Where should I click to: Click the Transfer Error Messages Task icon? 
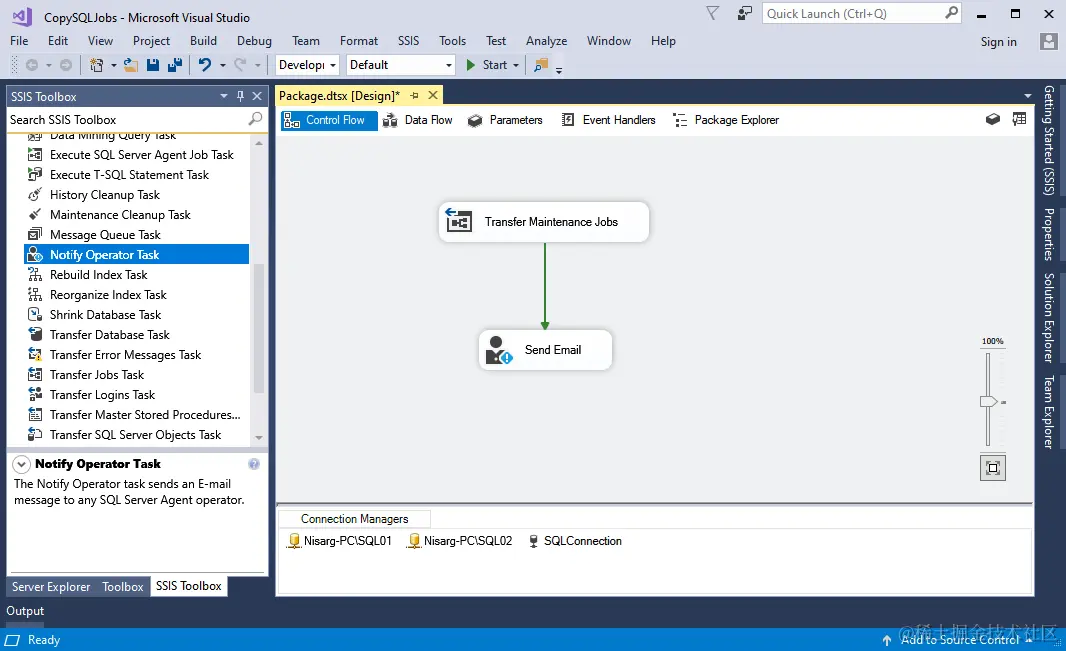click(35, 355)
